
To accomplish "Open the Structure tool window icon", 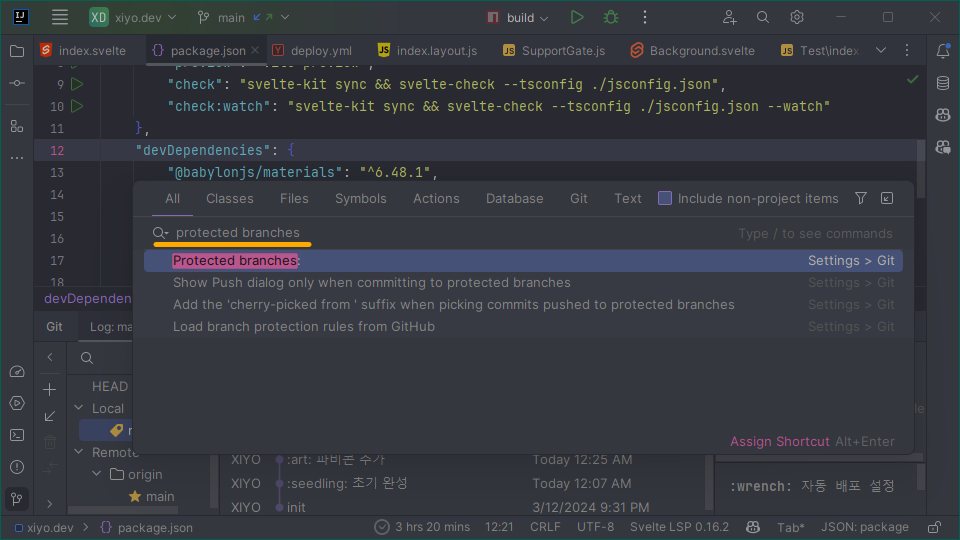I will [17, 125].
